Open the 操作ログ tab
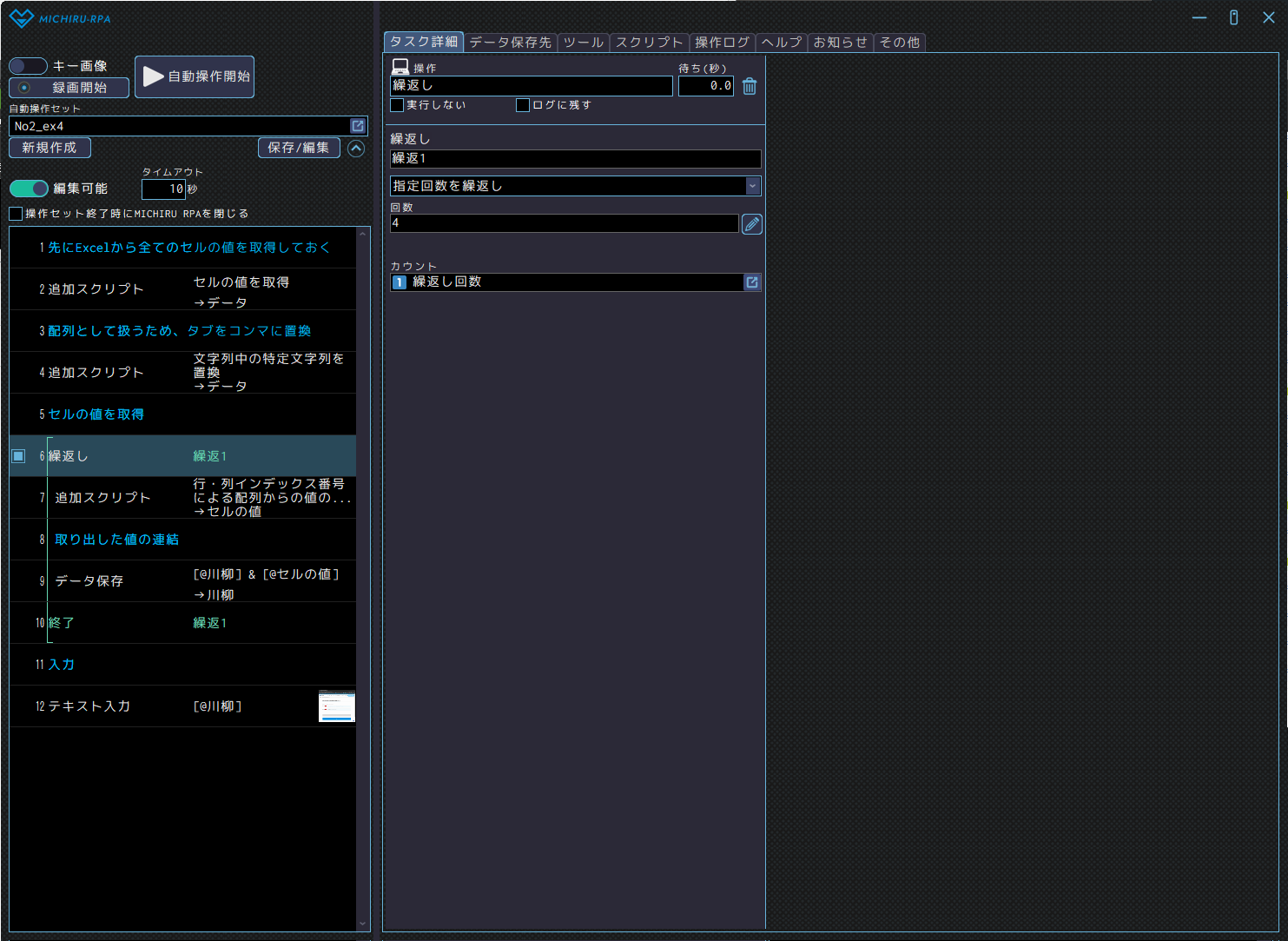 [x=722, y=42]
